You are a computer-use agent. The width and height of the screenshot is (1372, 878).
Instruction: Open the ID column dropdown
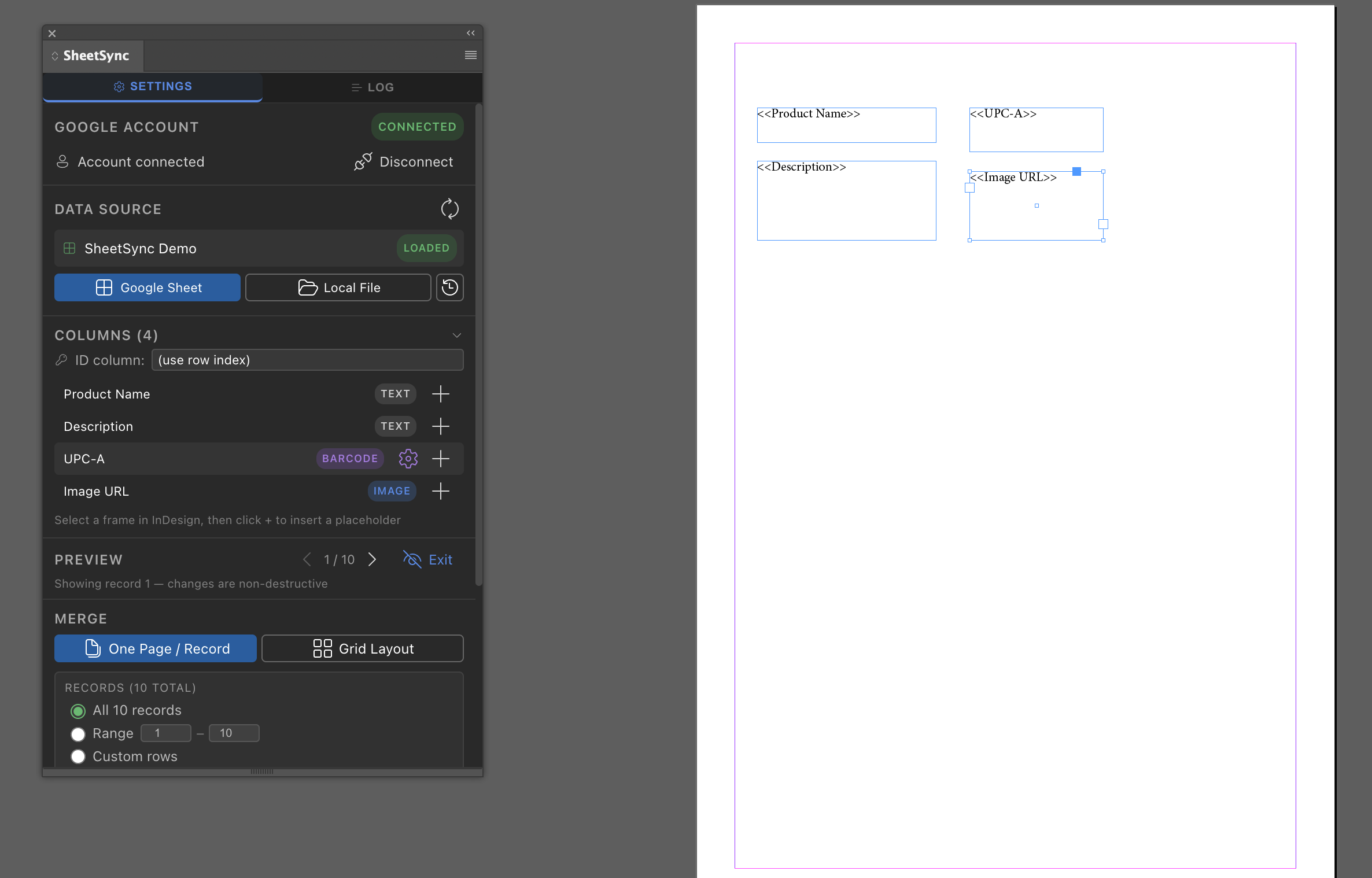pyautogui.click(x=307, y=360)
